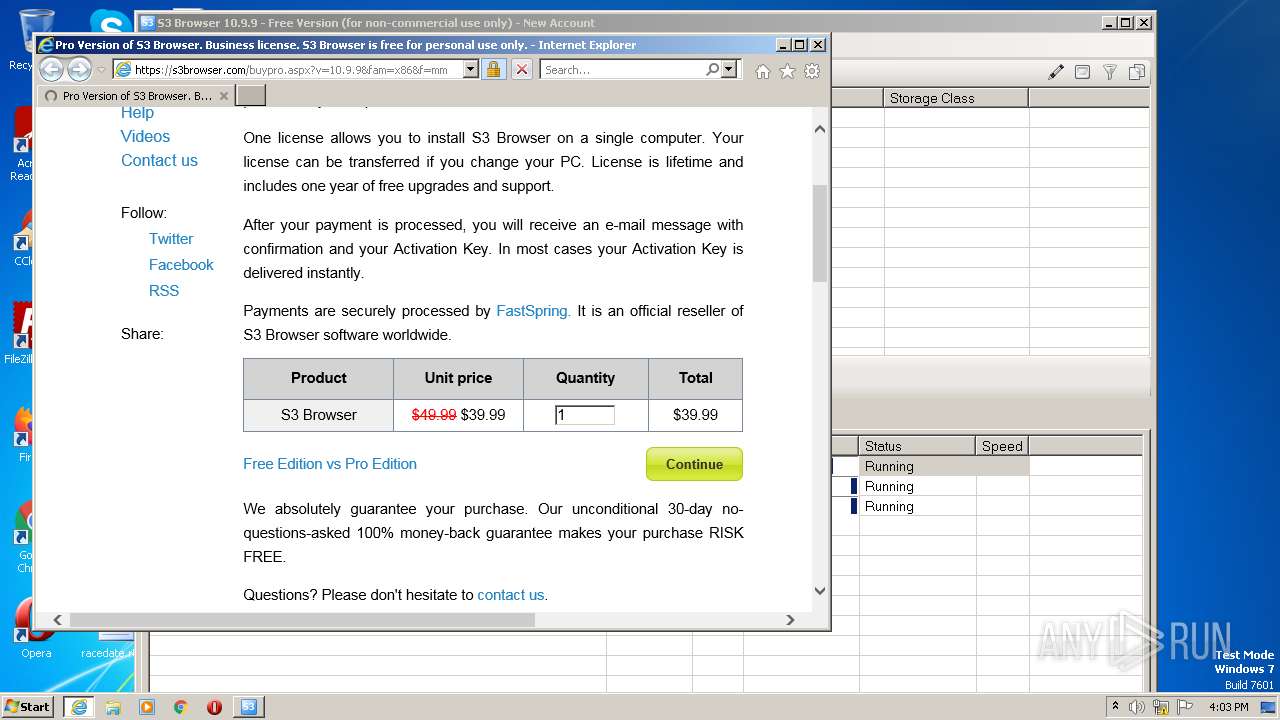
Task: Open the IE Home page icon
Action: point(762,71)
